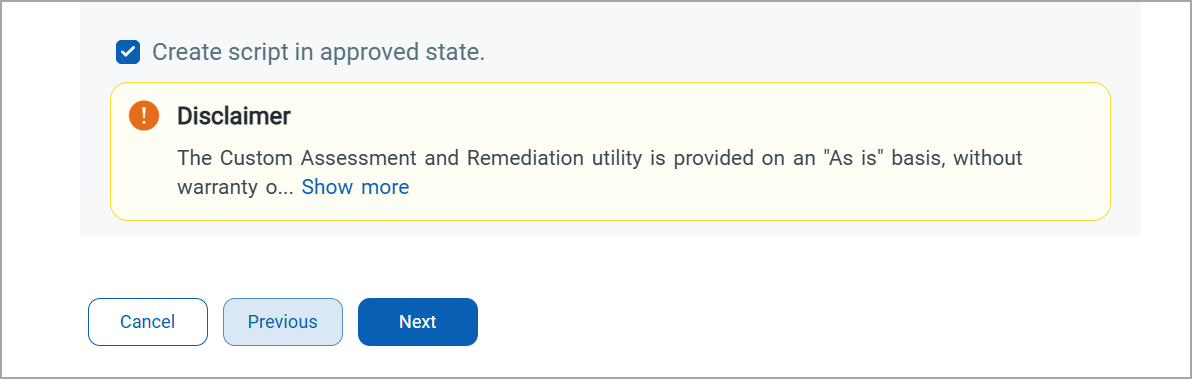Click the leading "The" in the disclaimer text
The width and height of the screenshot is (1192, 379).
pos(194,158)
